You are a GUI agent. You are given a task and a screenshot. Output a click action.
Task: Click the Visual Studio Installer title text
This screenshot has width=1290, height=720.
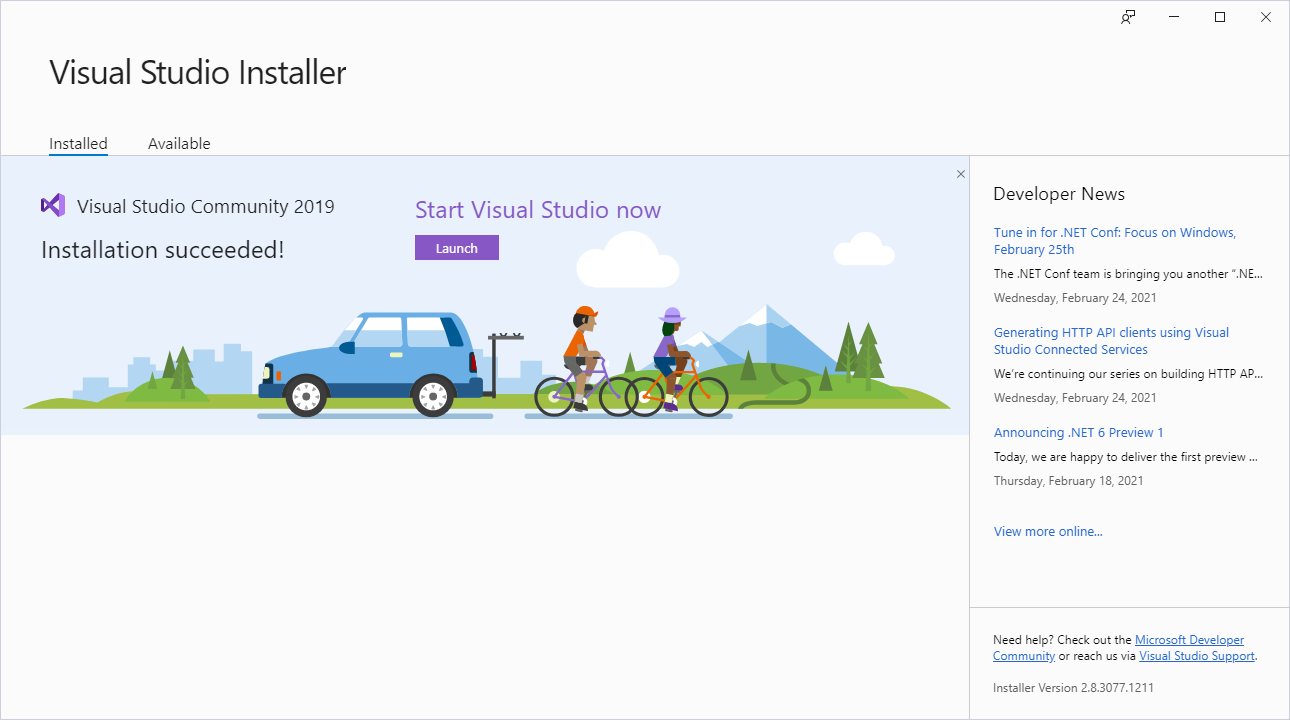(x=198, y=73)
